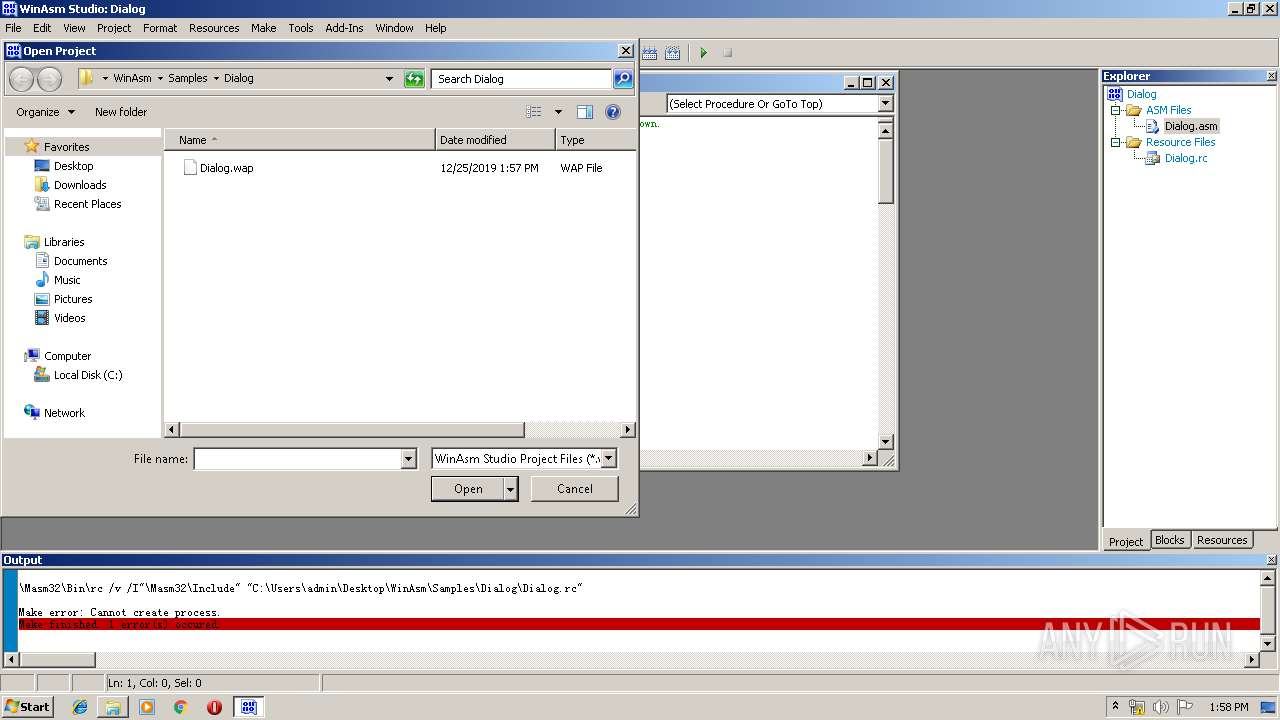The width and height of the screenshot is (1280, 720).
Task: Select Computer in sidebar
Action: [67, 356]
